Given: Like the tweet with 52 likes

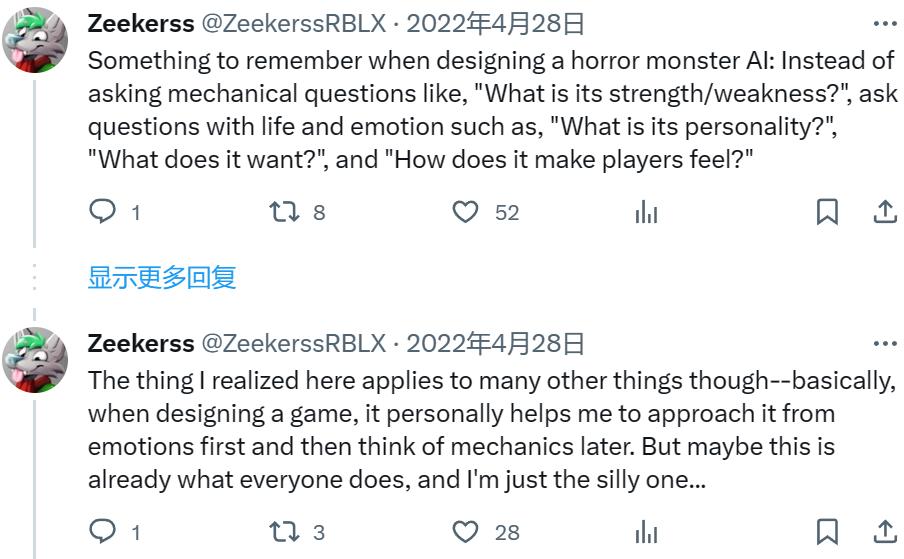Looking at the screenshot, I should coord(465,211).
